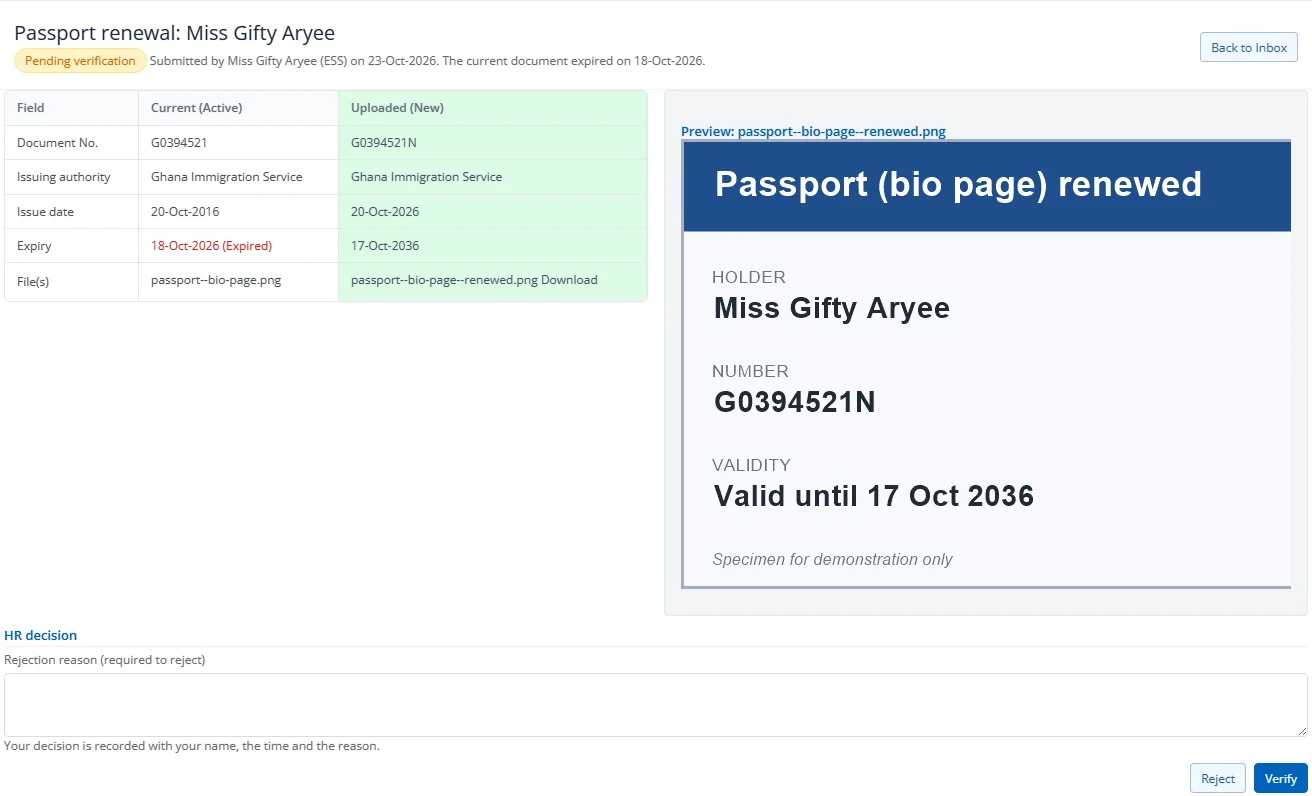
Task: Click the 'HR decision' section heading
Action: tap(41, 635)
